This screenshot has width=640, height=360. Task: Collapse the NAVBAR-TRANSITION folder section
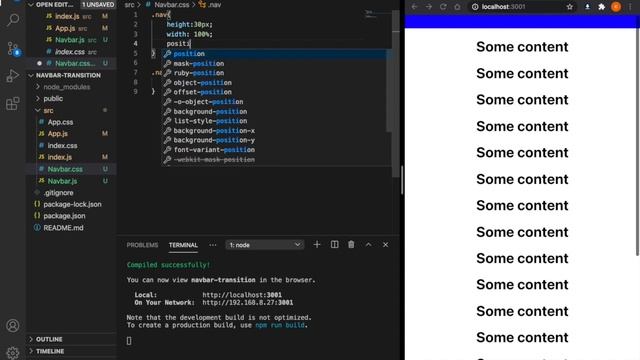[x=31, y=75]
